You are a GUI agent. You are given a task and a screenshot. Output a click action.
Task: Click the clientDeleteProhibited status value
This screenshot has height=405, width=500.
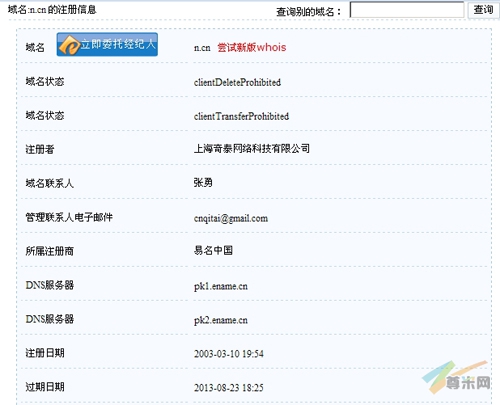click(237, 82)
